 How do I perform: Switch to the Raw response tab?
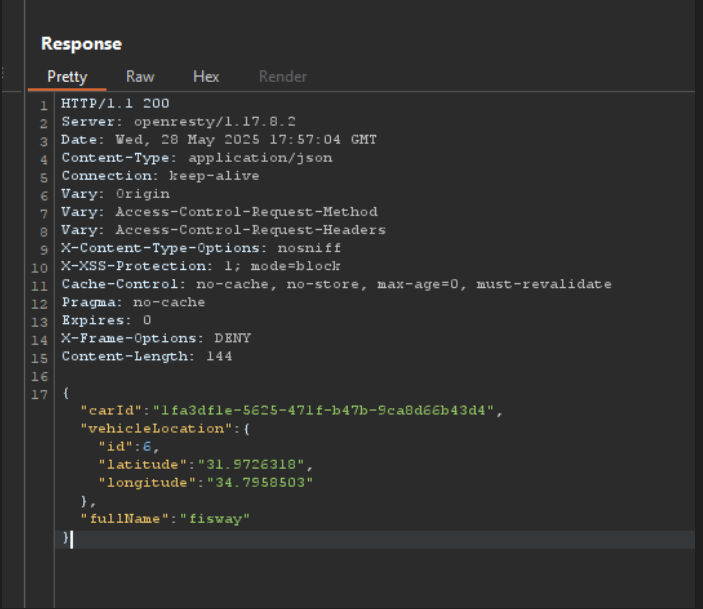[140, 77]
